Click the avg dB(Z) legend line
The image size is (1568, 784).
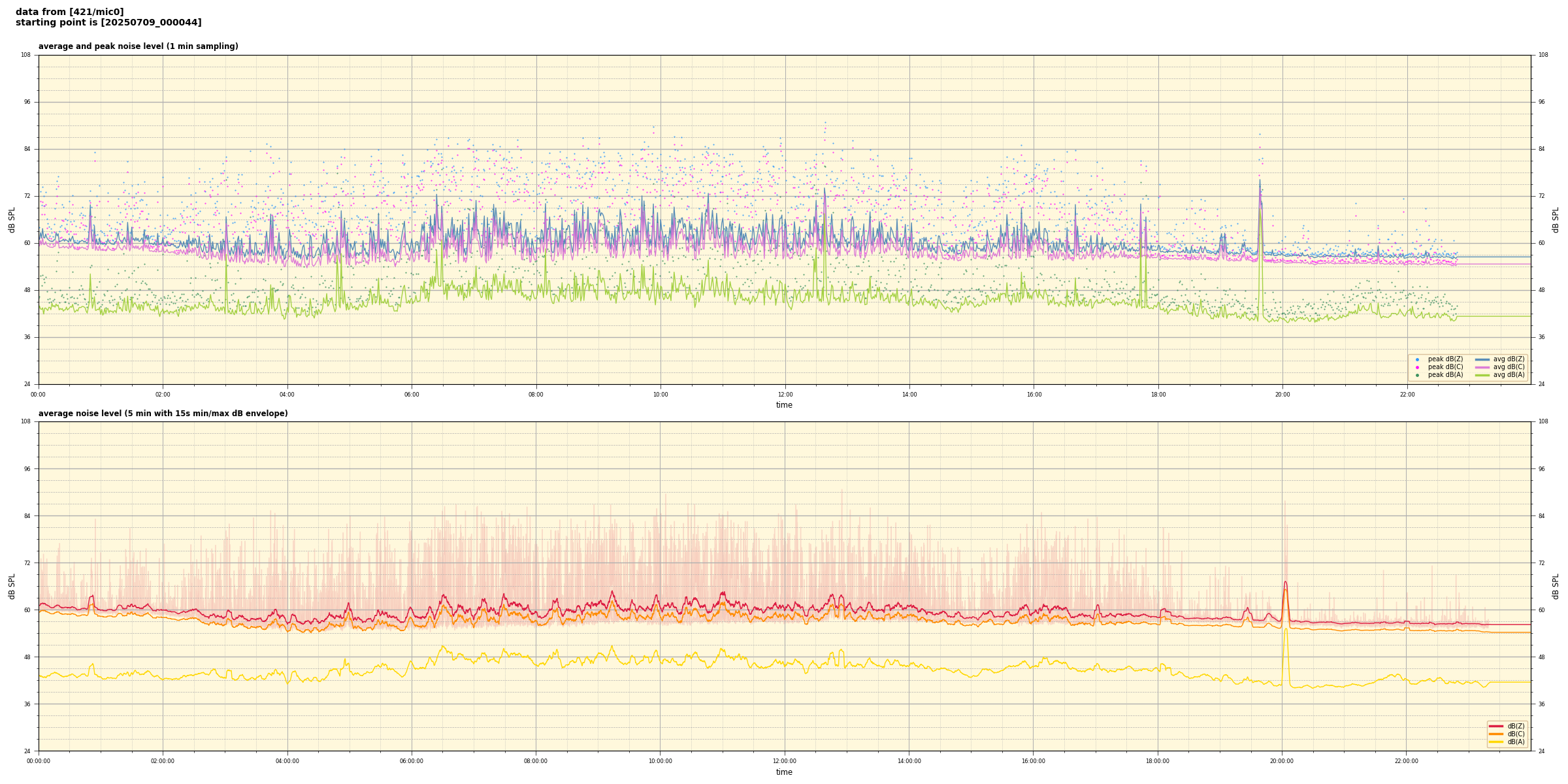coord(1482,359)
